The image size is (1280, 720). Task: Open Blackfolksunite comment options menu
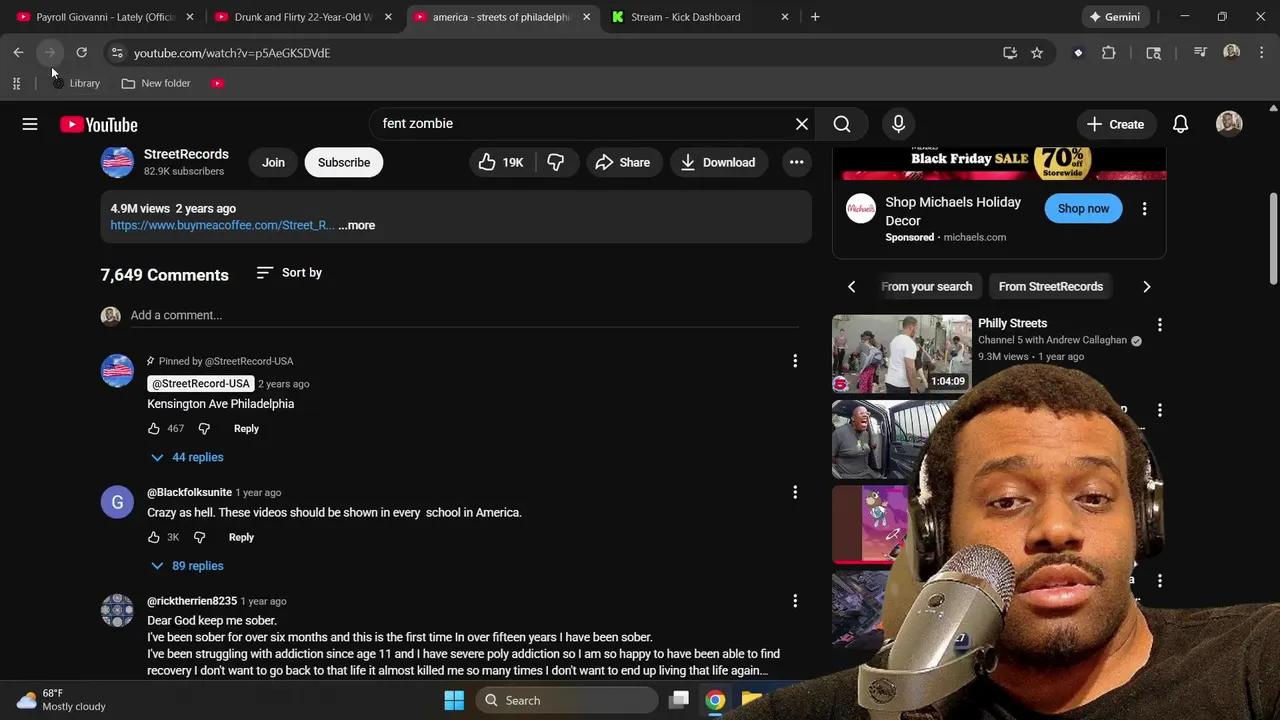[x=795, y=492]
